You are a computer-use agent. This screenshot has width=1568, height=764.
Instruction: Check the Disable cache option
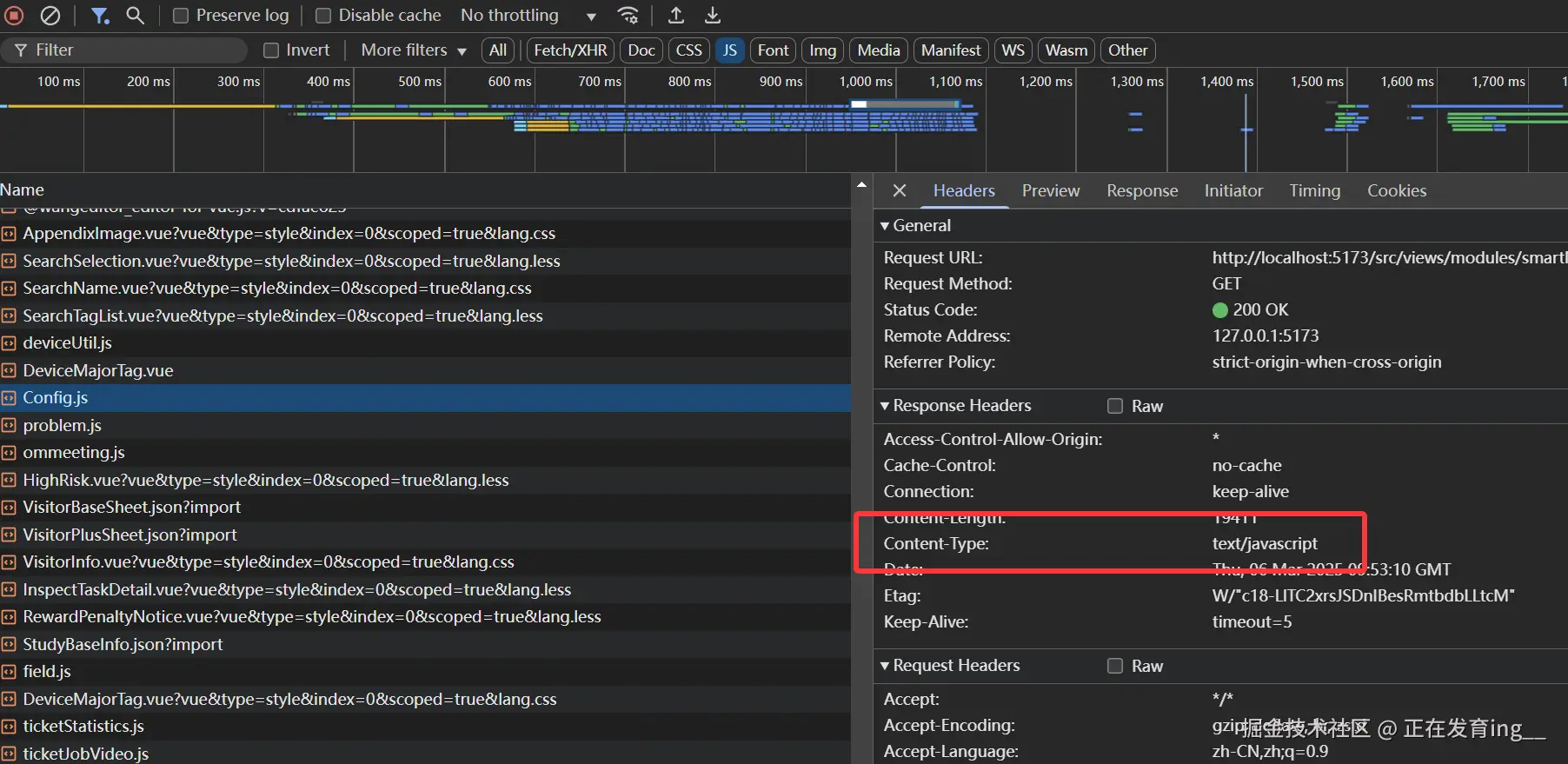(323, 16)
